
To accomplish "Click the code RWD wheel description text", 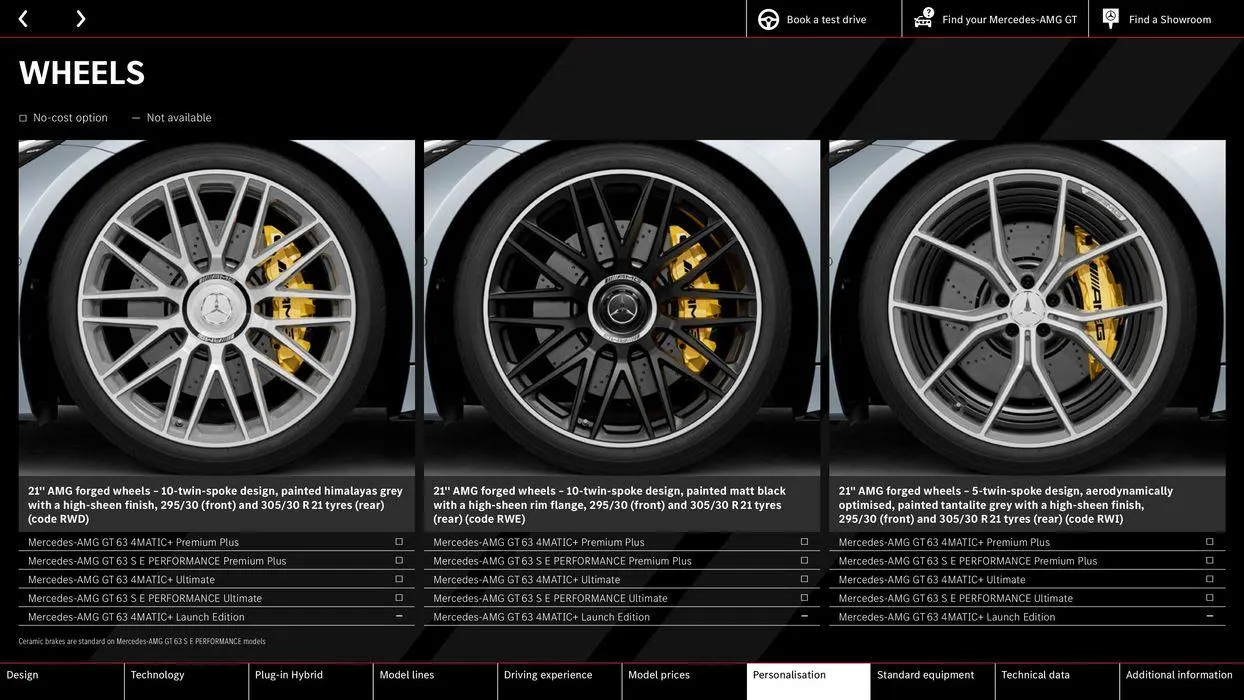I will point(215,505).
